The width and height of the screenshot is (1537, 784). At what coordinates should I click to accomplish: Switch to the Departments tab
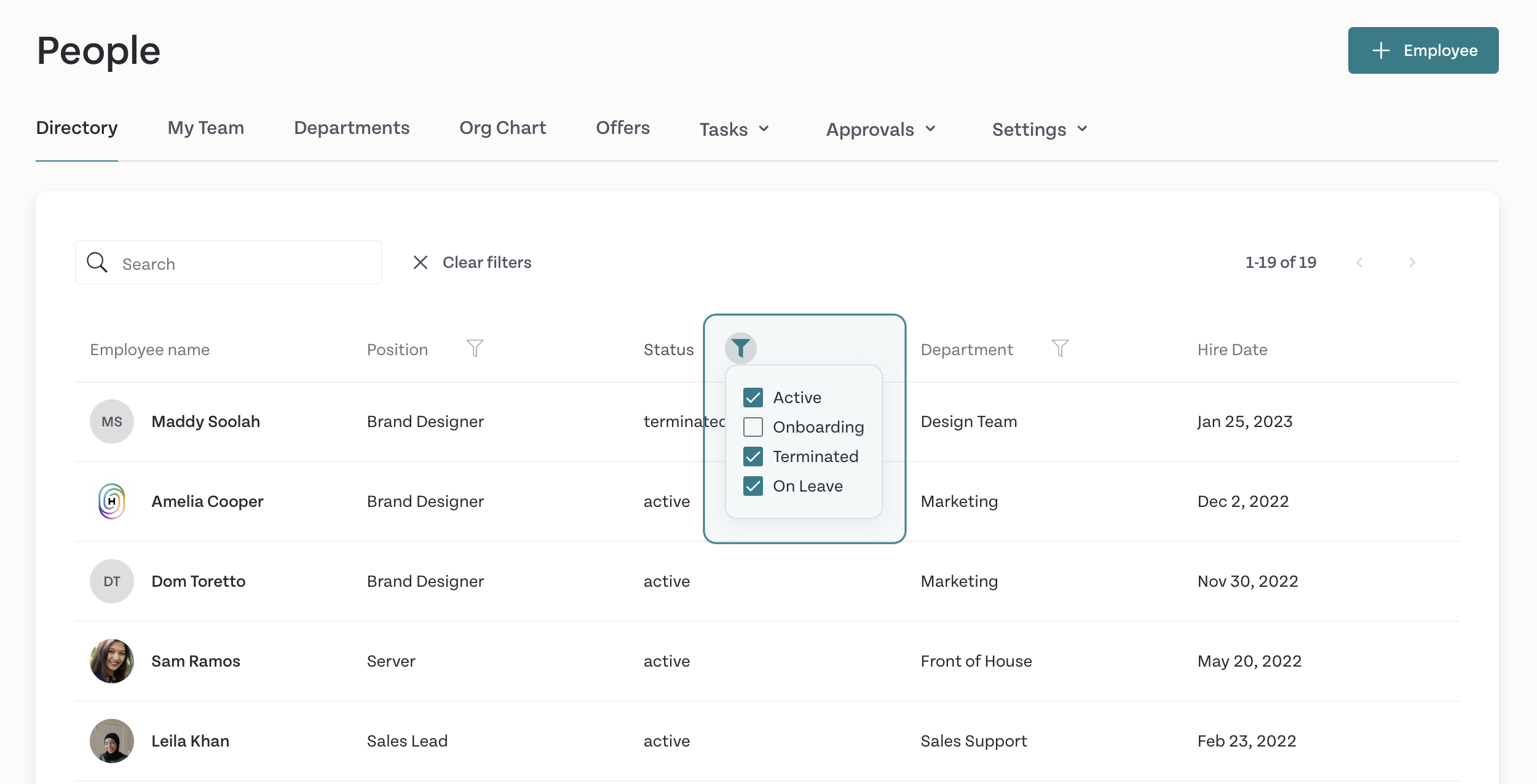click(351, 128)
